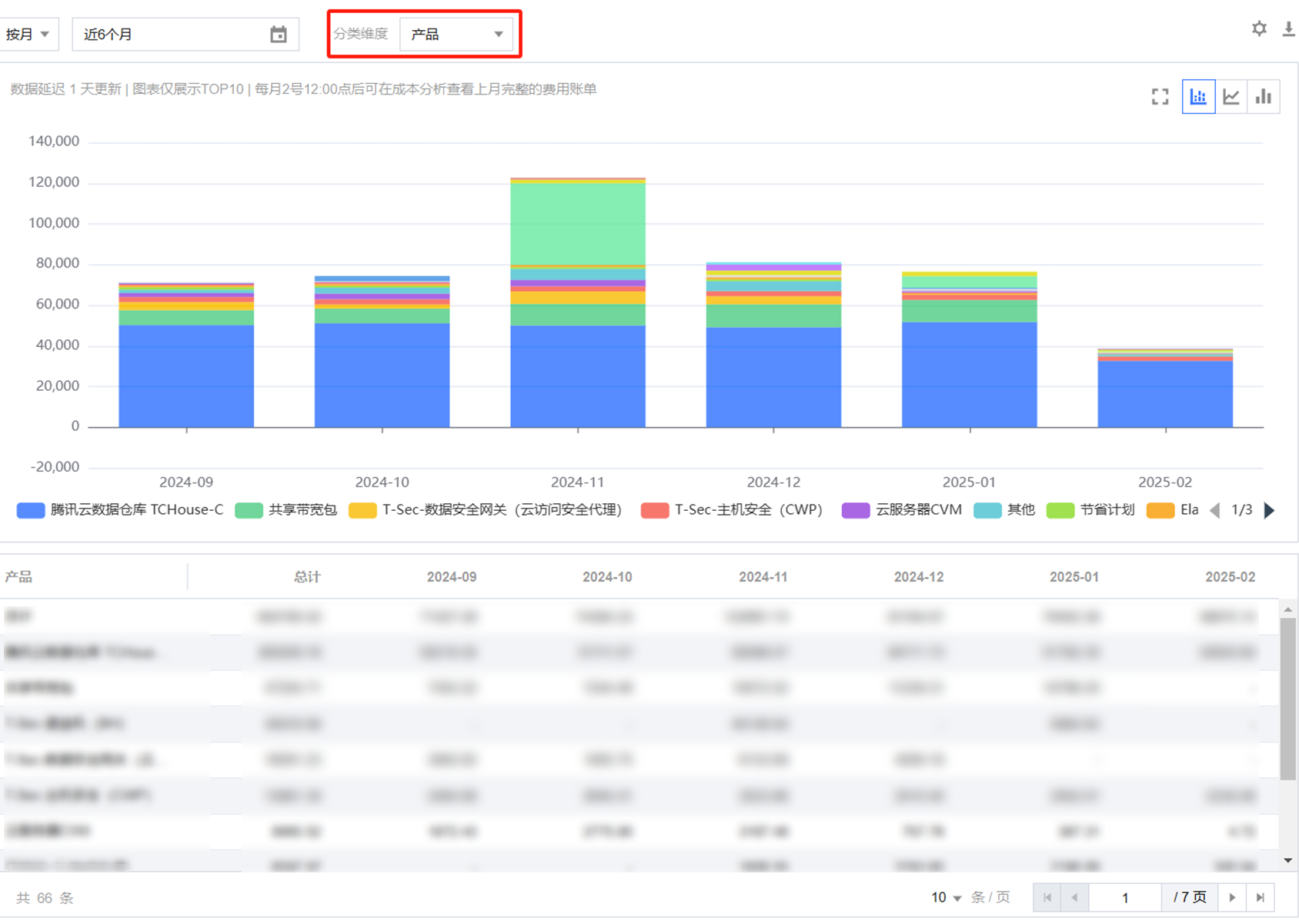This screenshot has width=1299, height=924.
Task: Toggle 云服务器CVM legend series
Action: tap(902, 510)
